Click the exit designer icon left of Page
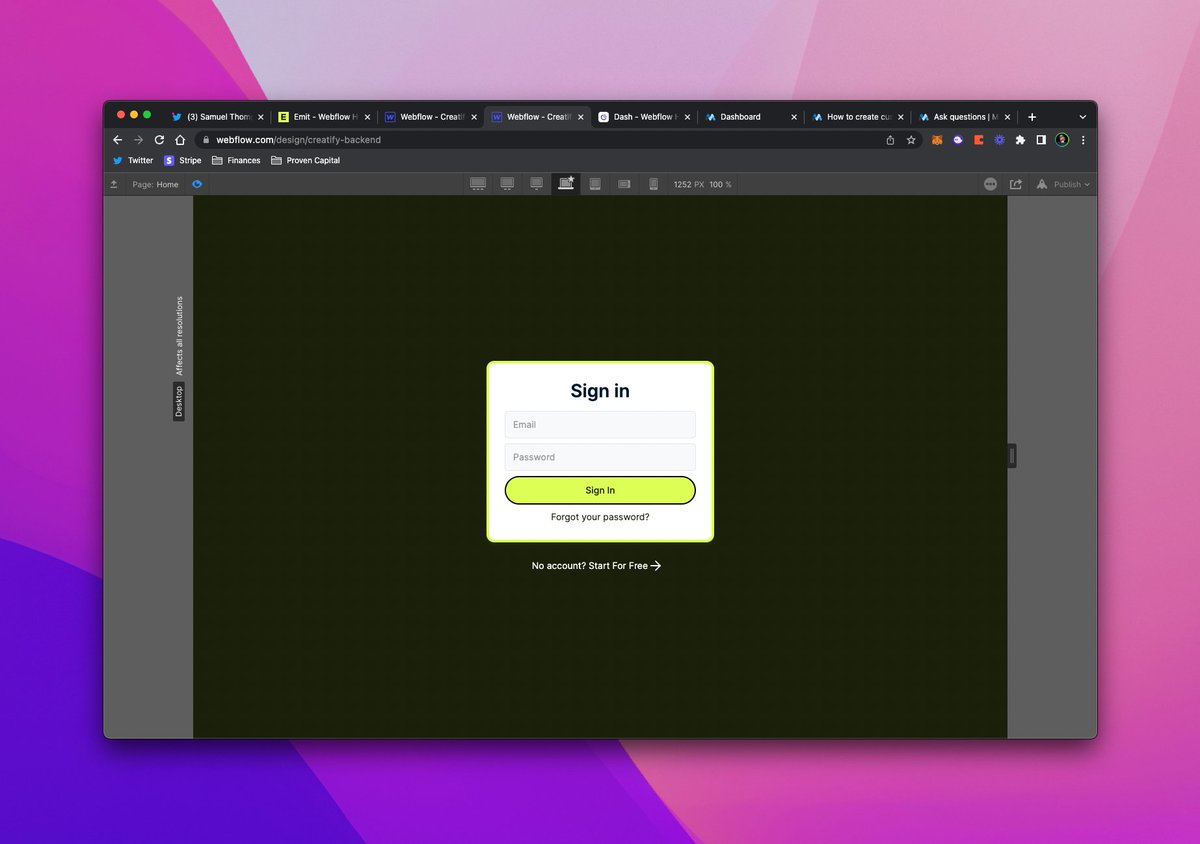 point(114,184)
